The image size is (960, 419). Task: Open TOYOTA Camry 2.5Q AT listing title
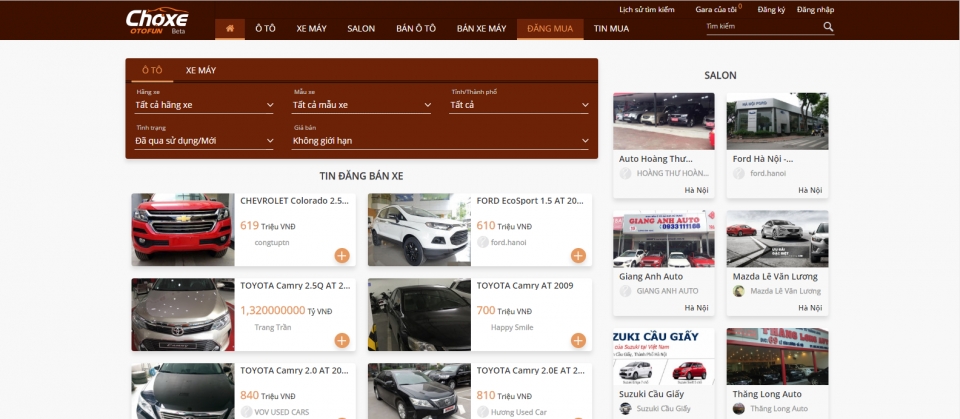click(296, 285)
